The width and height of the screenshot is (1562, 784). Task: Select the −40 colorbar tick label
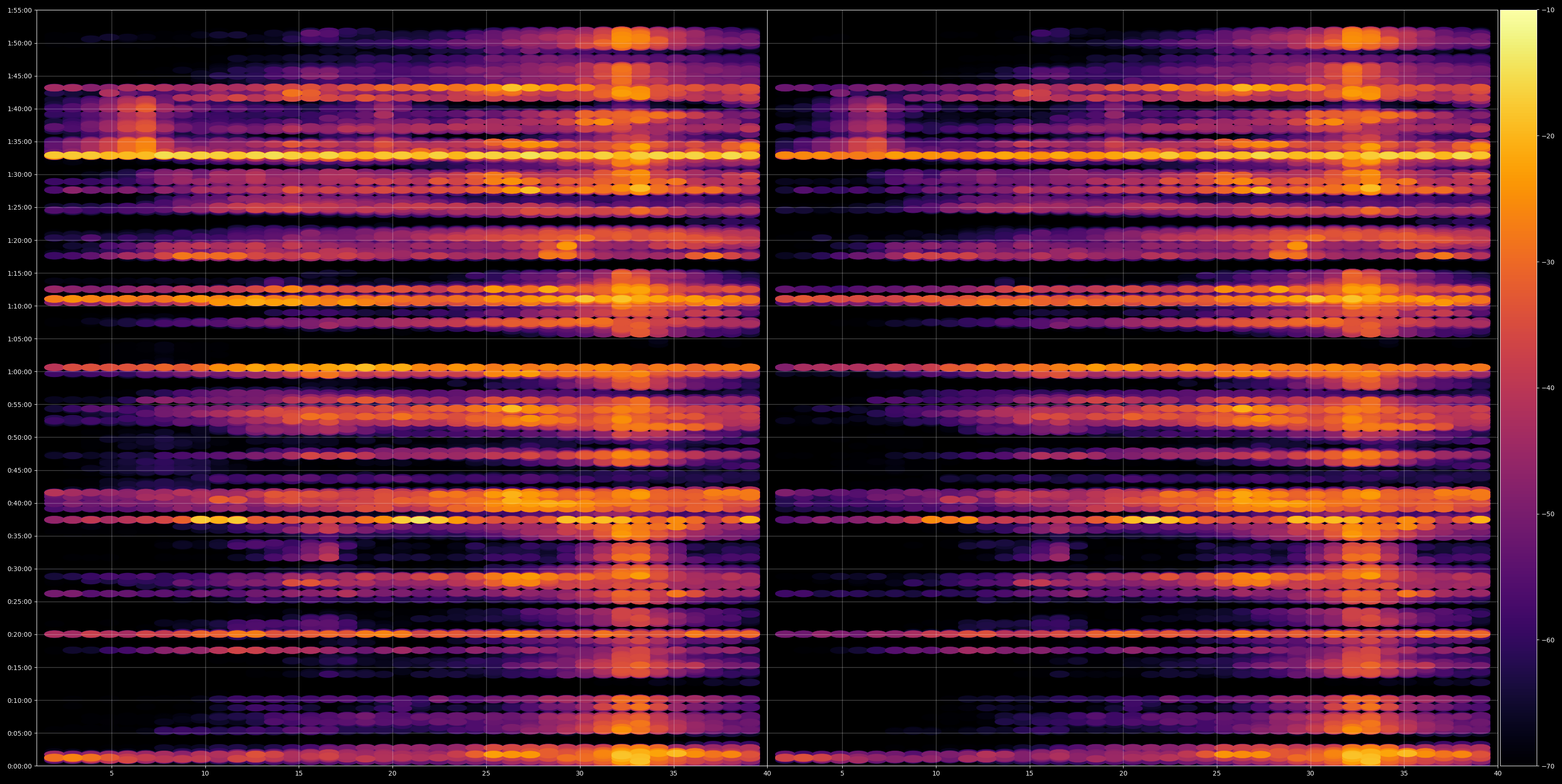[x=1548, y=388]
